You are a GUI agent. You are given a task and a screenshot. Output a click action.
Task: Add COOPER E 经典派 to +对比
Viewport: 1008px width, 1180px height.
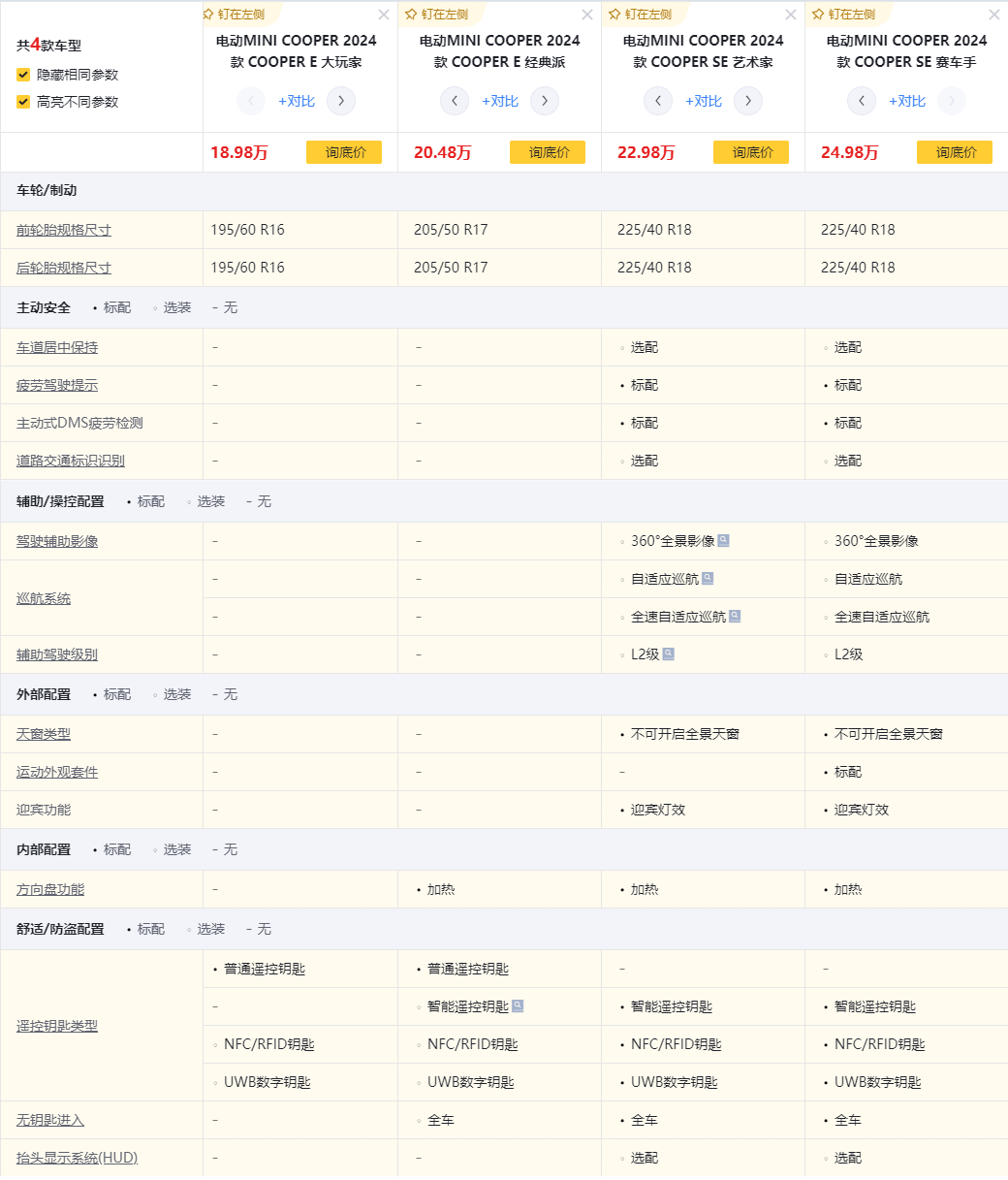tap(500, 101)
